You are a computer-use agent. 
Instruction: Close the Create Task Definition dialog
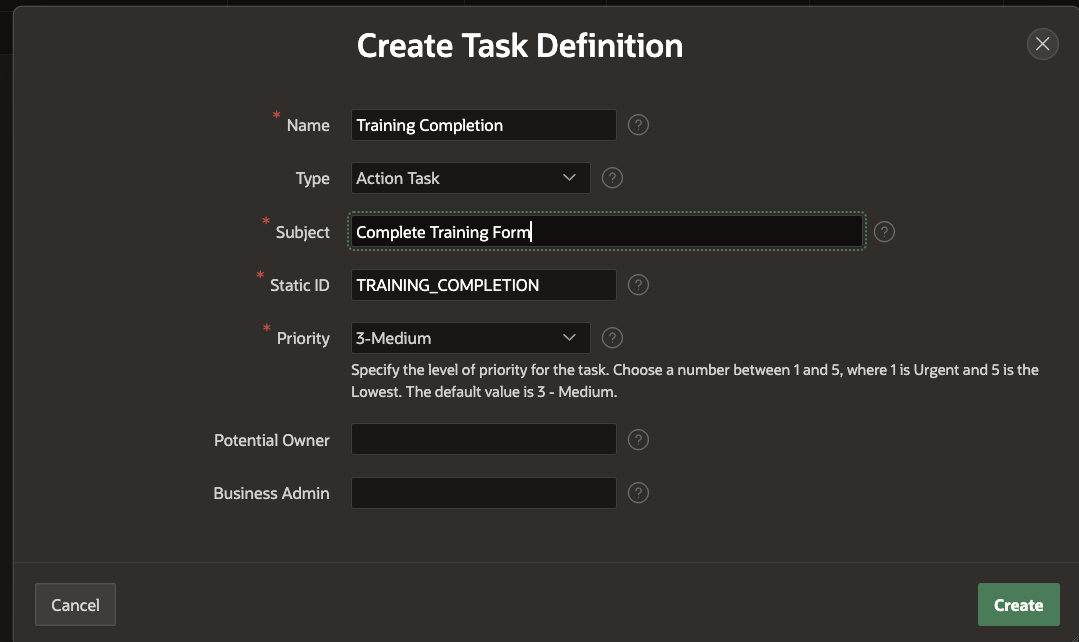(x=1042, y=44)
